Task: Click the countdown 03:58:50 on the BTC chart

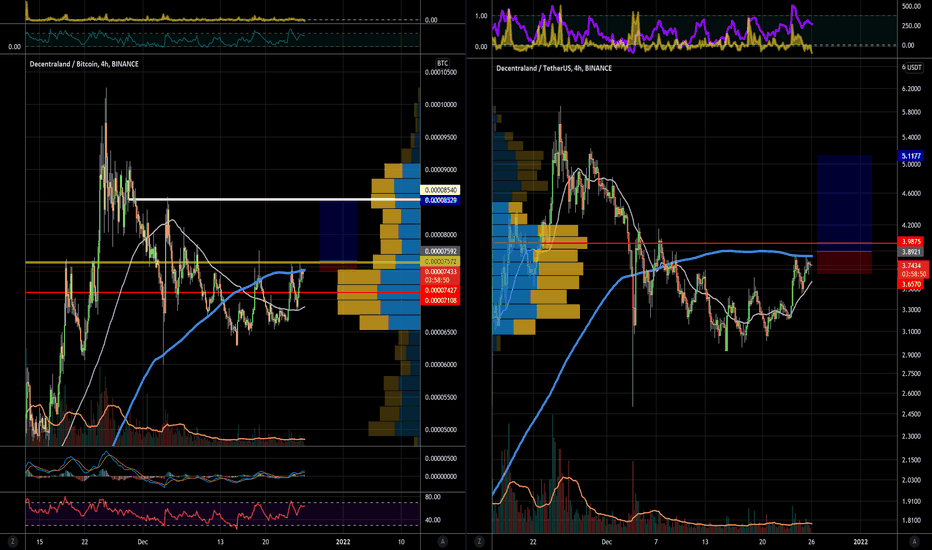Action: coord(437,280)
